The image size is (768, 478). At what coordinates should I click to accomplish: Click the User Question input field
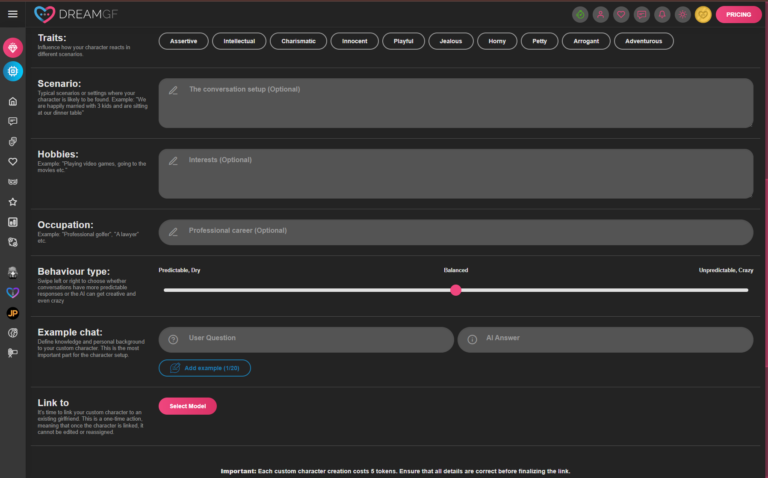click(x=306, y=340)
